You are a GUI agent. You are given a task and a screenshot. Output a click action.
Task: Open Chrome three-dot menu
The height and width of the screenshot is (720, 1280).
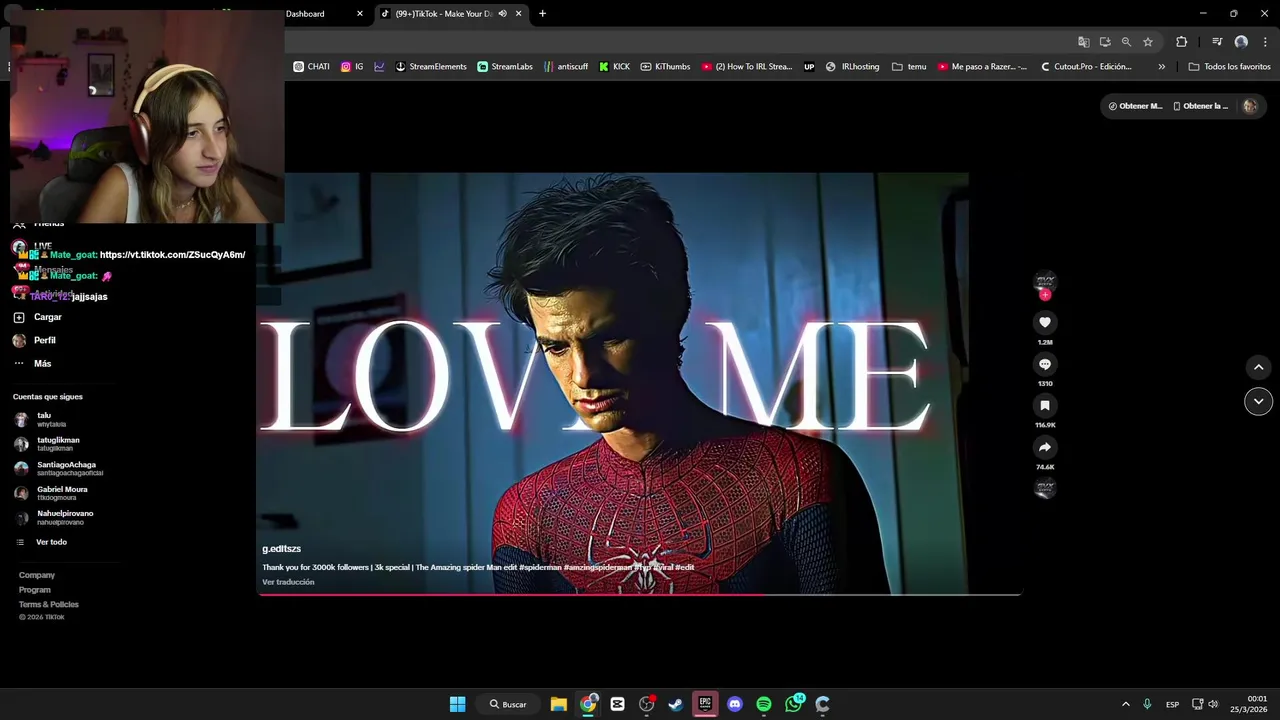click(x=1265, y=42)
